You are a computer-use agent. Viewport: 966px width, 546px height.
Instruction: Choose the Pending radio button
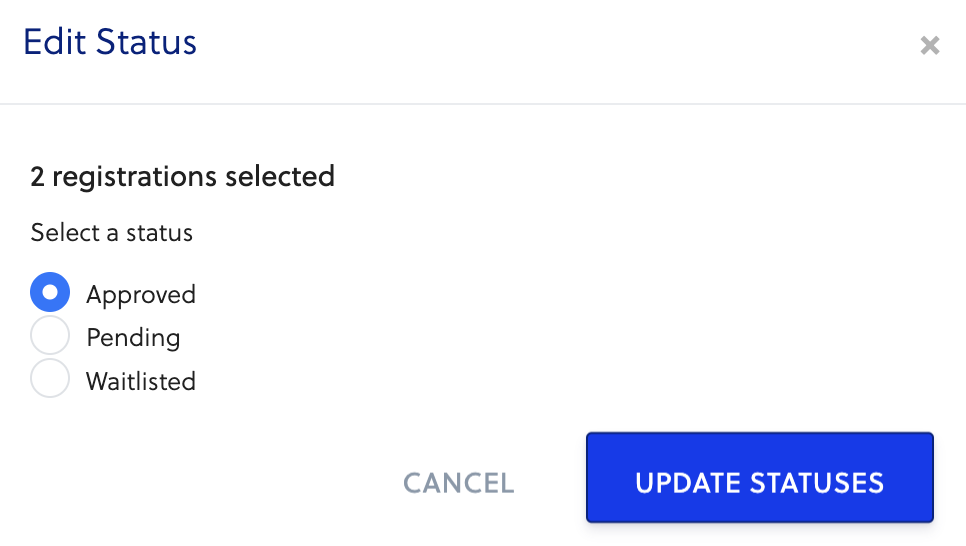click(50, 336)
